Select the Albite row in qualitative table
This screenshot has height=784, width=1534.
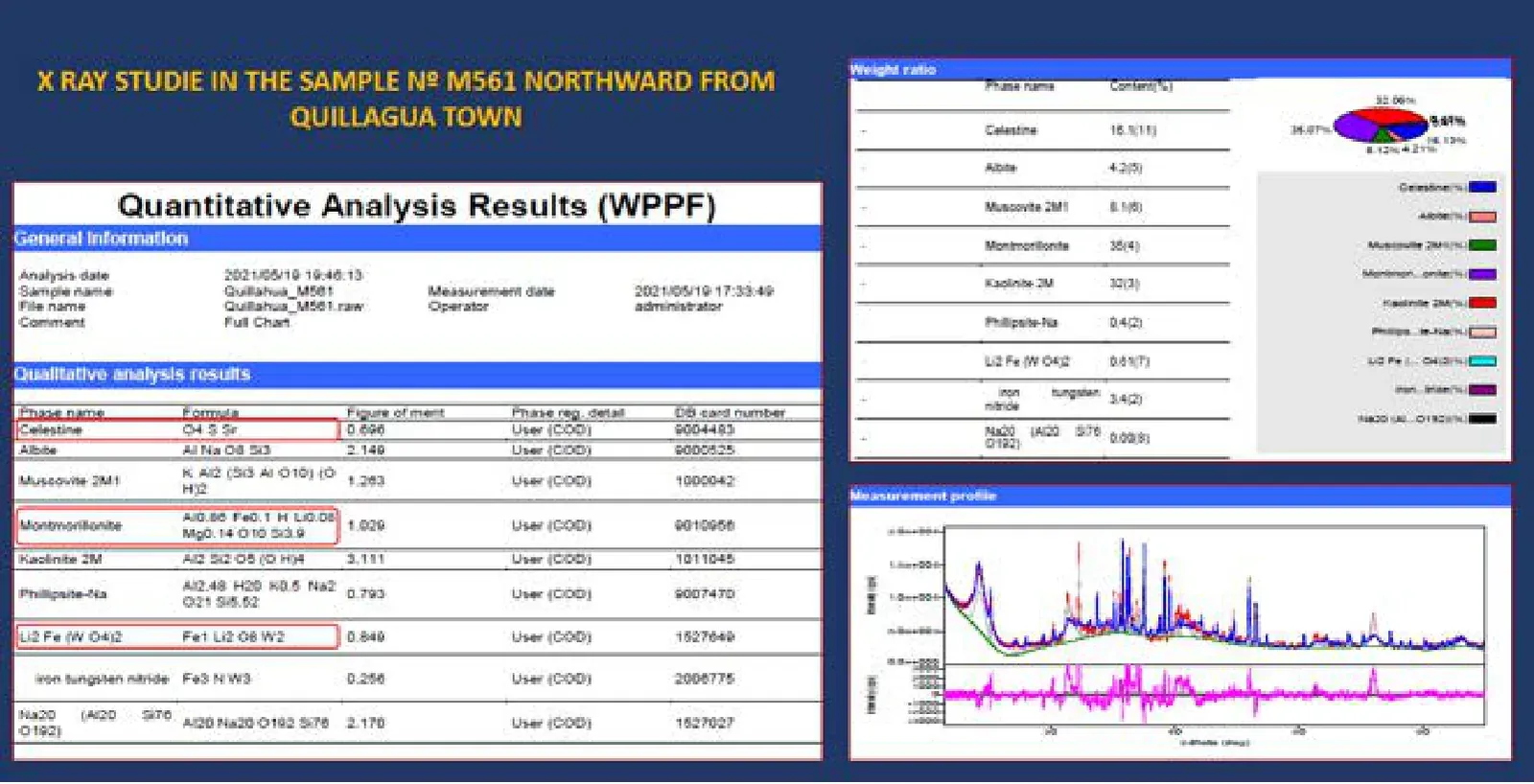(418, 450)
